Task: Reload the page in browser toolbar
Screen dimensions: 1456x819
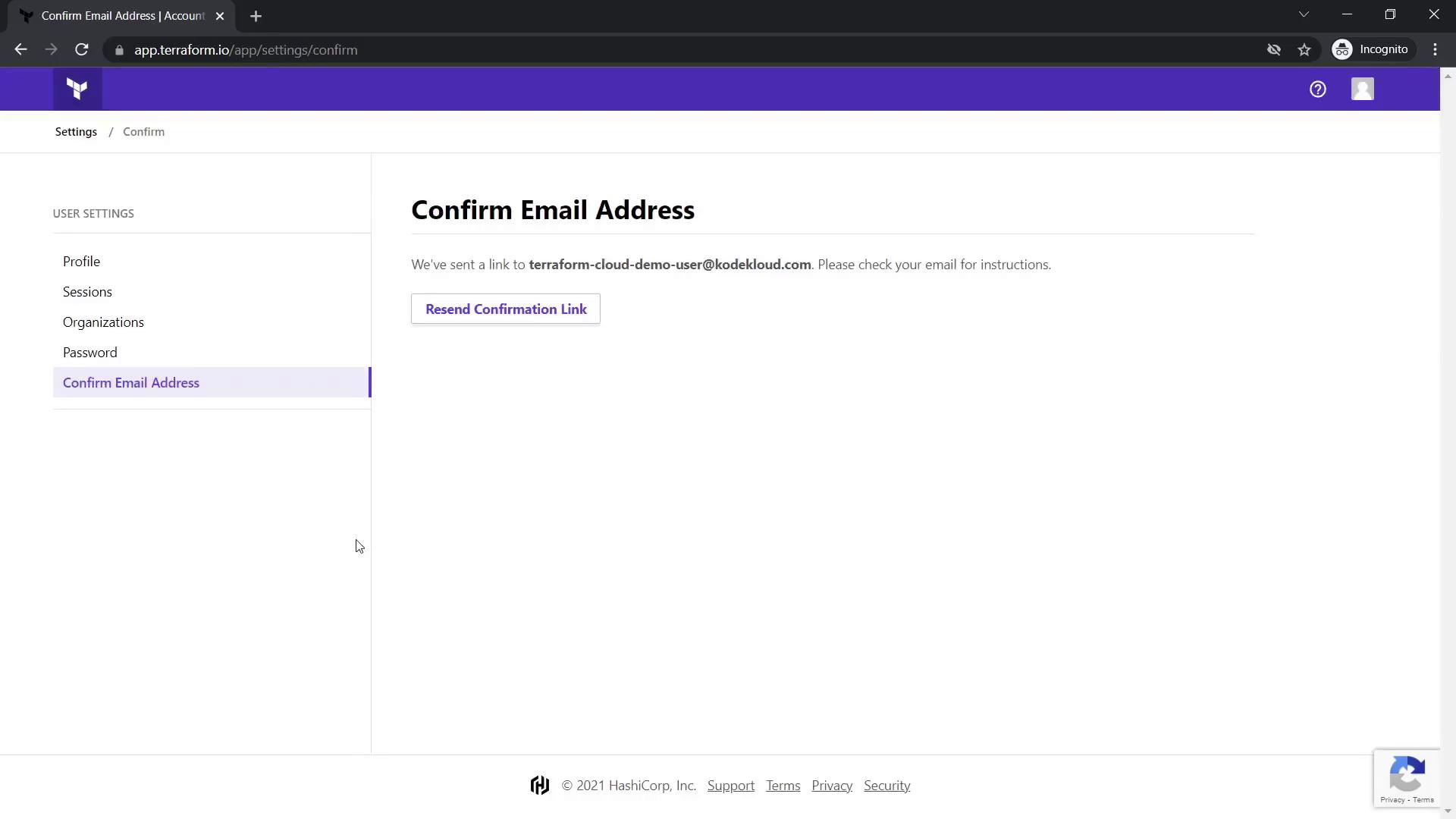Action: click(82, 50)
